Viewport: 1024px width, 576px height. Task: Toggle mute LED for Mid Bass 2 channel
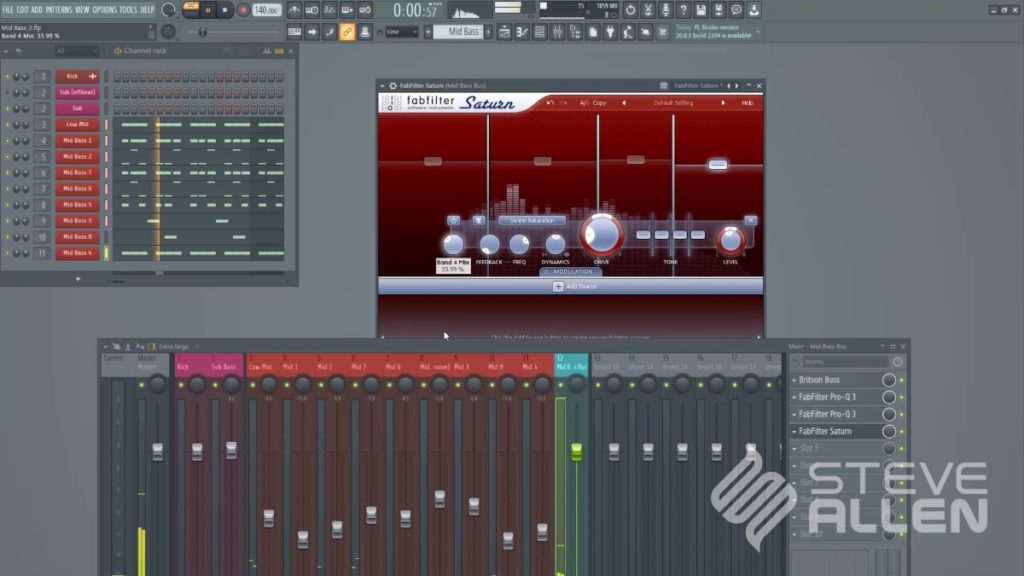[x=7, y=157]
